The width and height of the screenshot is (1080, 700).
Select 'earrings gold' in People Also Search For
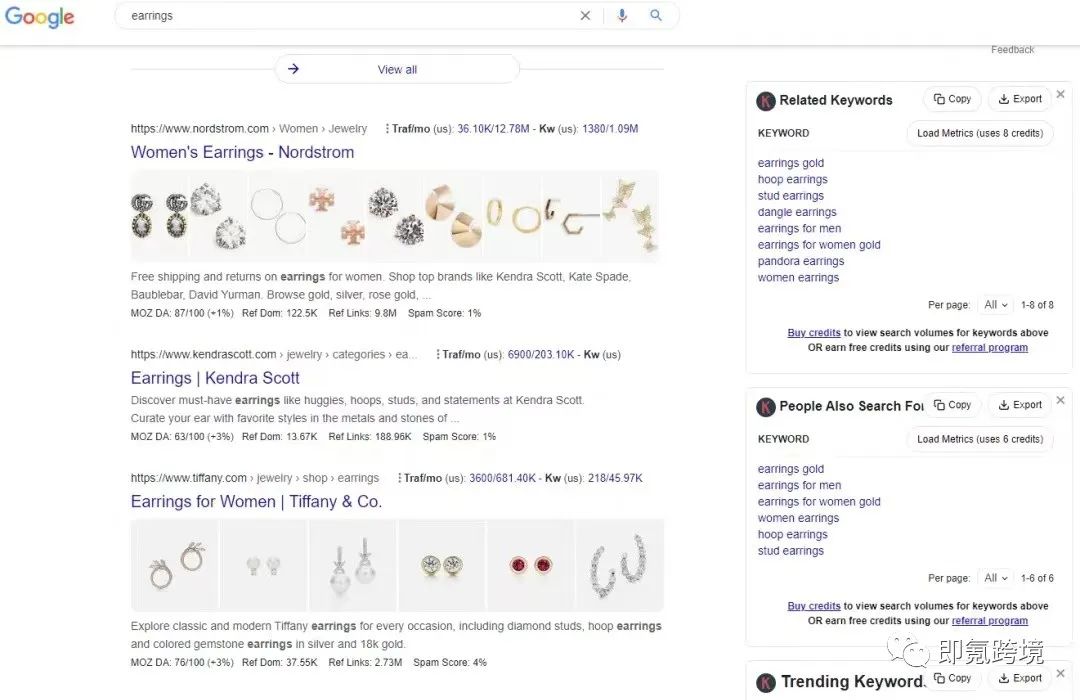(791, 469)
